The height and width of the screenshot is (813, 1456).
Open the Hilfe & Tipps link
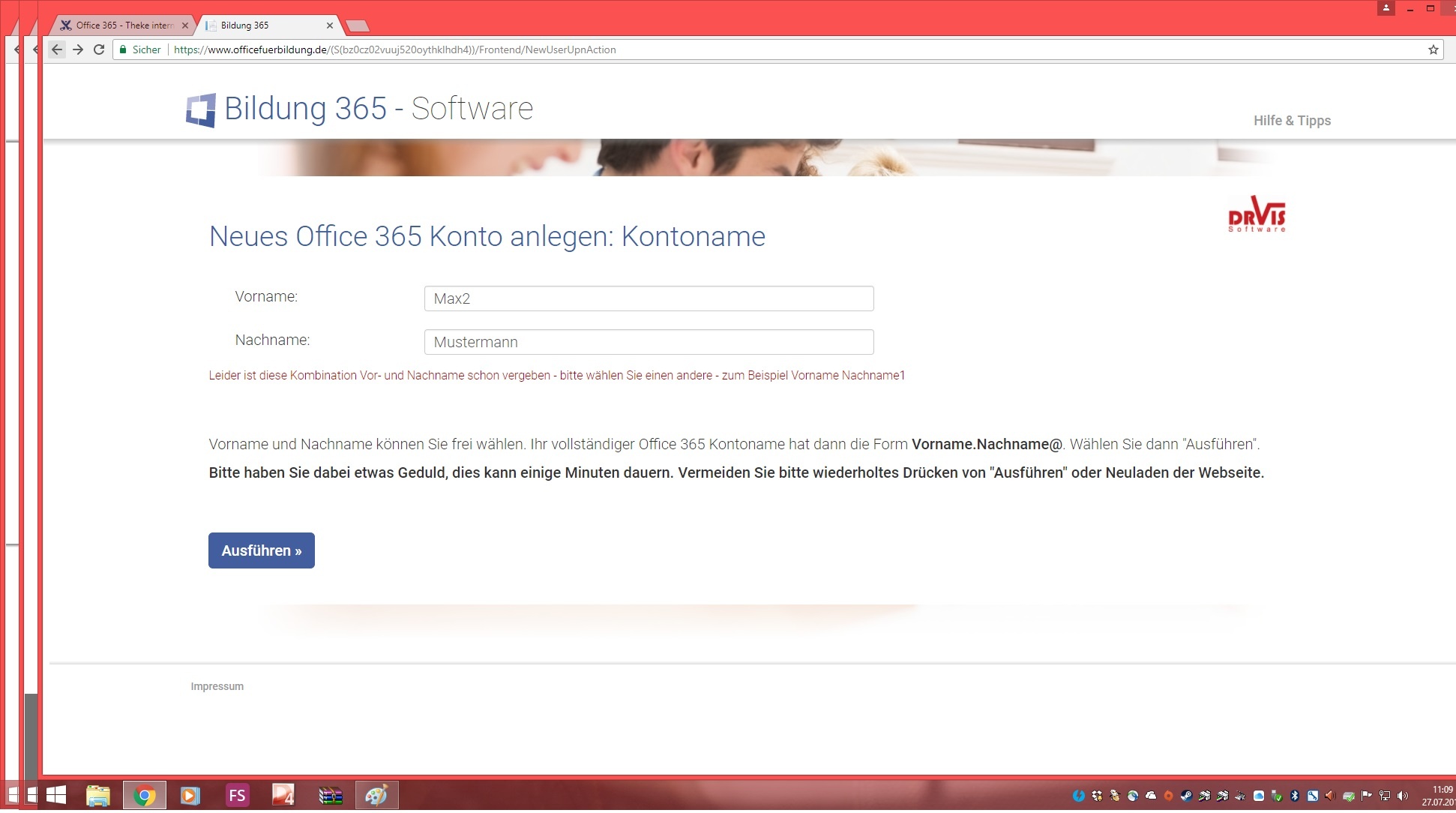[1292, 120]
